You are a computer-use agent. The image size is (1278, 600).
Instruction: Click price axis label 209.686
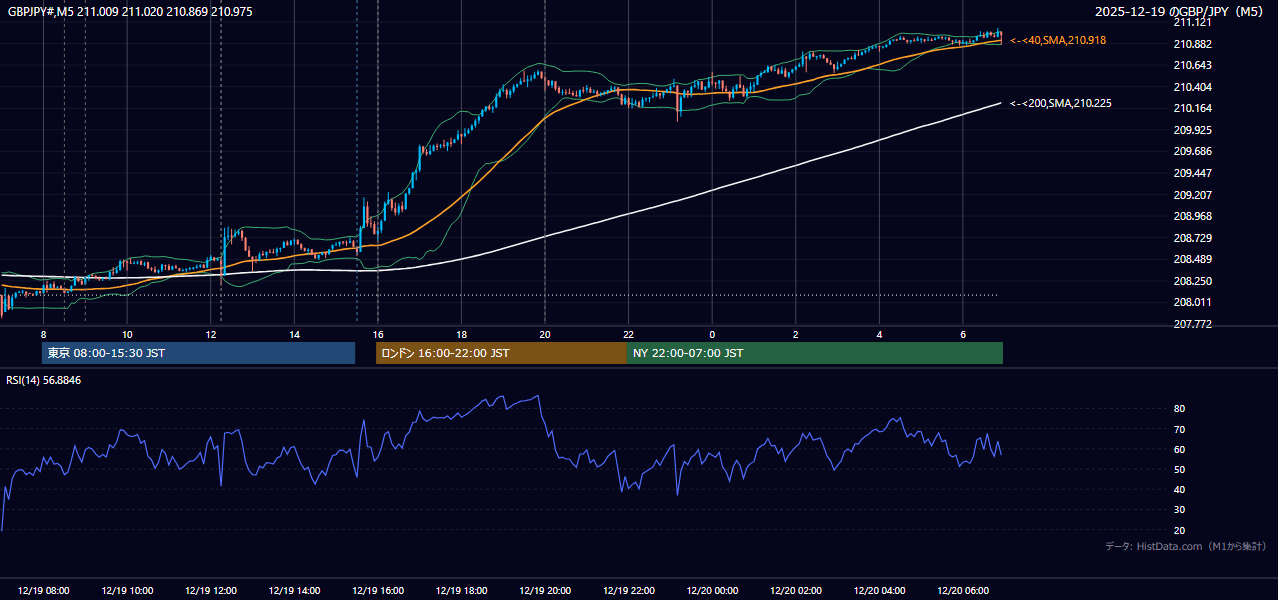tap(1192, 152)
